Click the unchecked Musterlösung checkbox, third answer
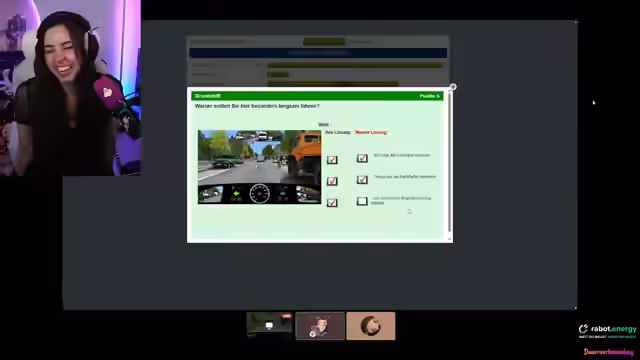Screen dimensions: 640x360 (362, 201)
